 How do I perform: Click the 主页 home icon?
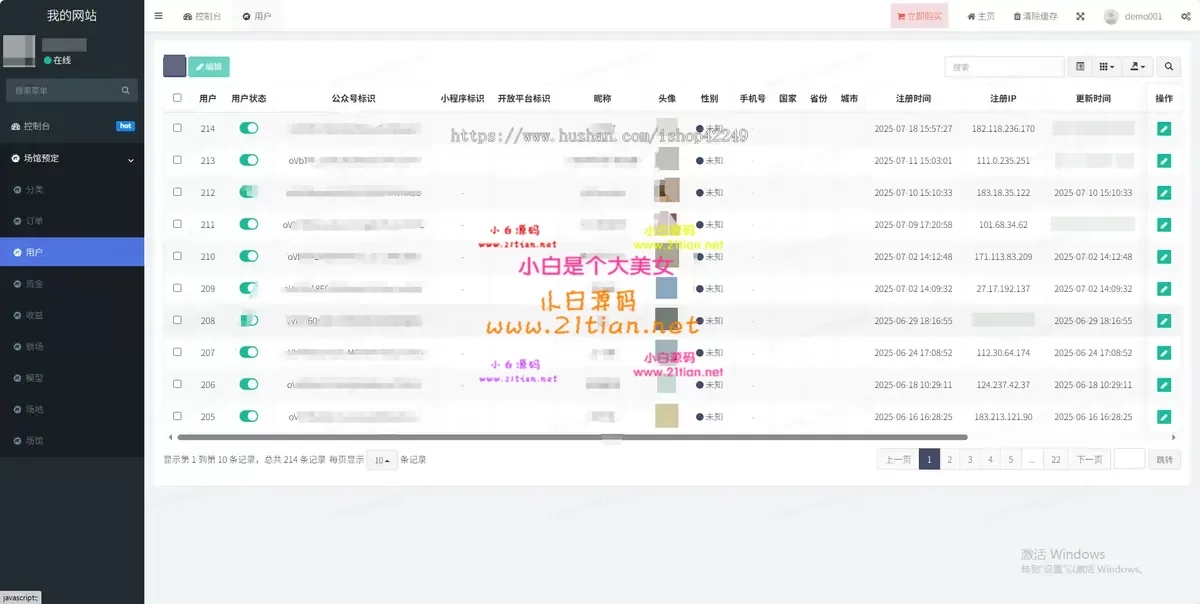(972, 15)
